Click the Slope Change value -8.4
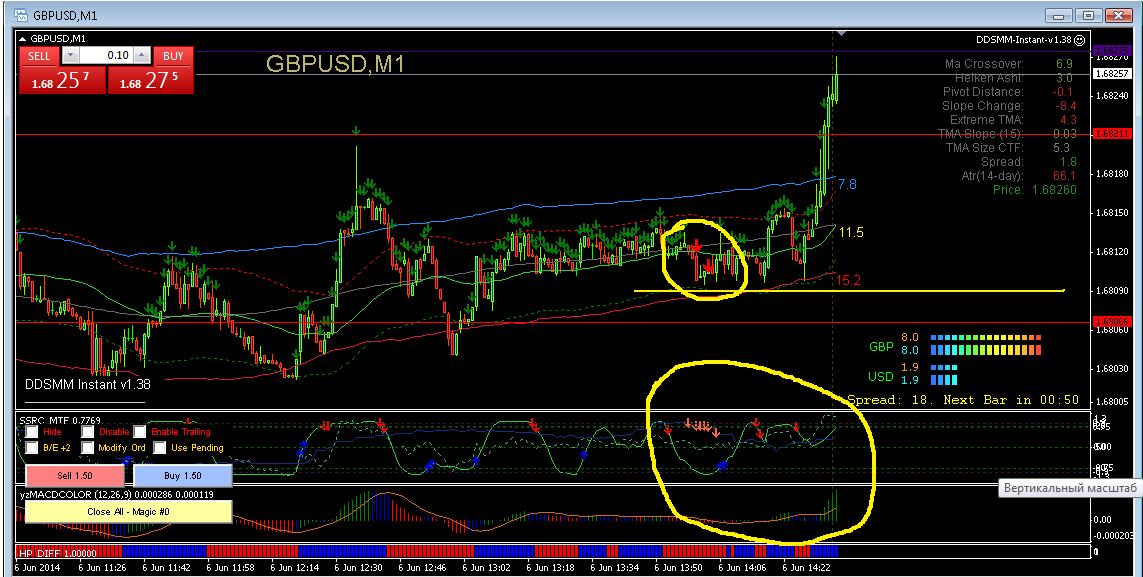This screenshot has width=1143, height=577. [1065, 106]
